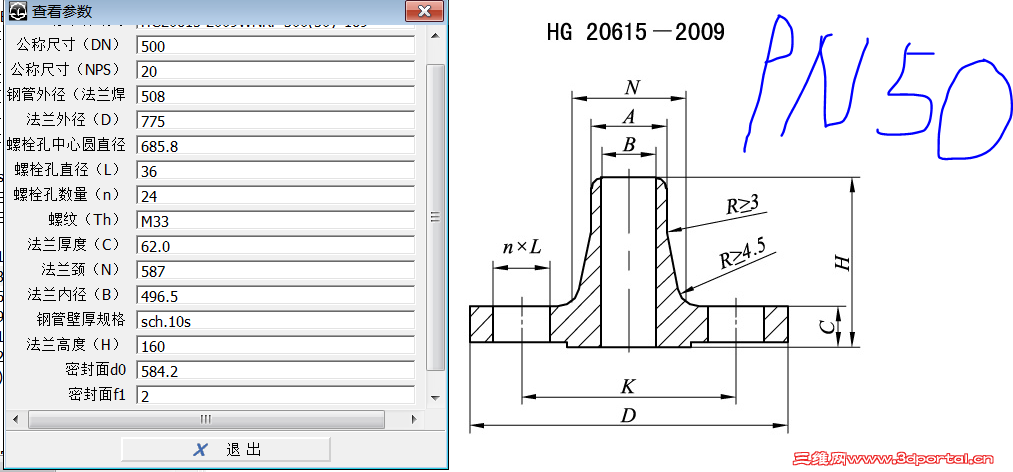The width and height of the screenshot is (1013, 472).
Task: Click the vertical scrollbar thumb
Action: 435,216
